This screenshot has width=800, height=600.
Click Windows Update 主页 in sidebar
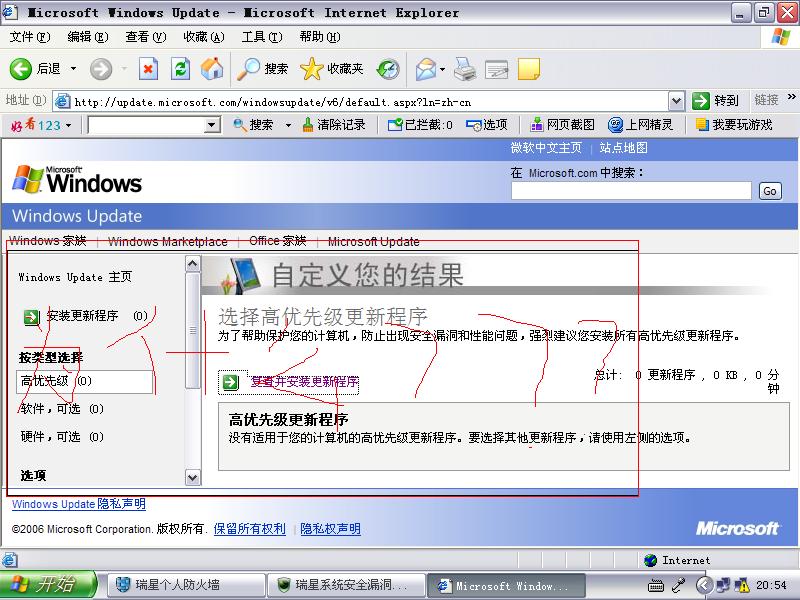click(75, 277)
